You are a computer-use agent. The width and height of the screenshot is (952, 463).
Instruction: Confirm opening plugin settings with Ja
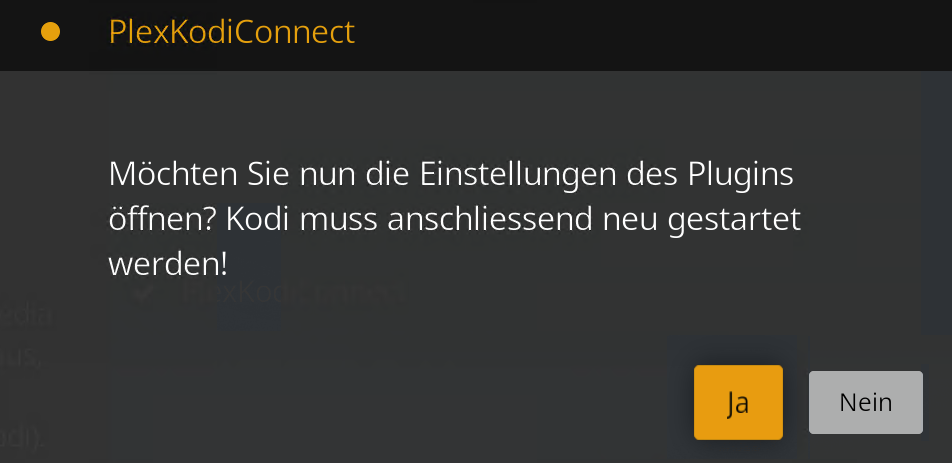coord(738,402)
